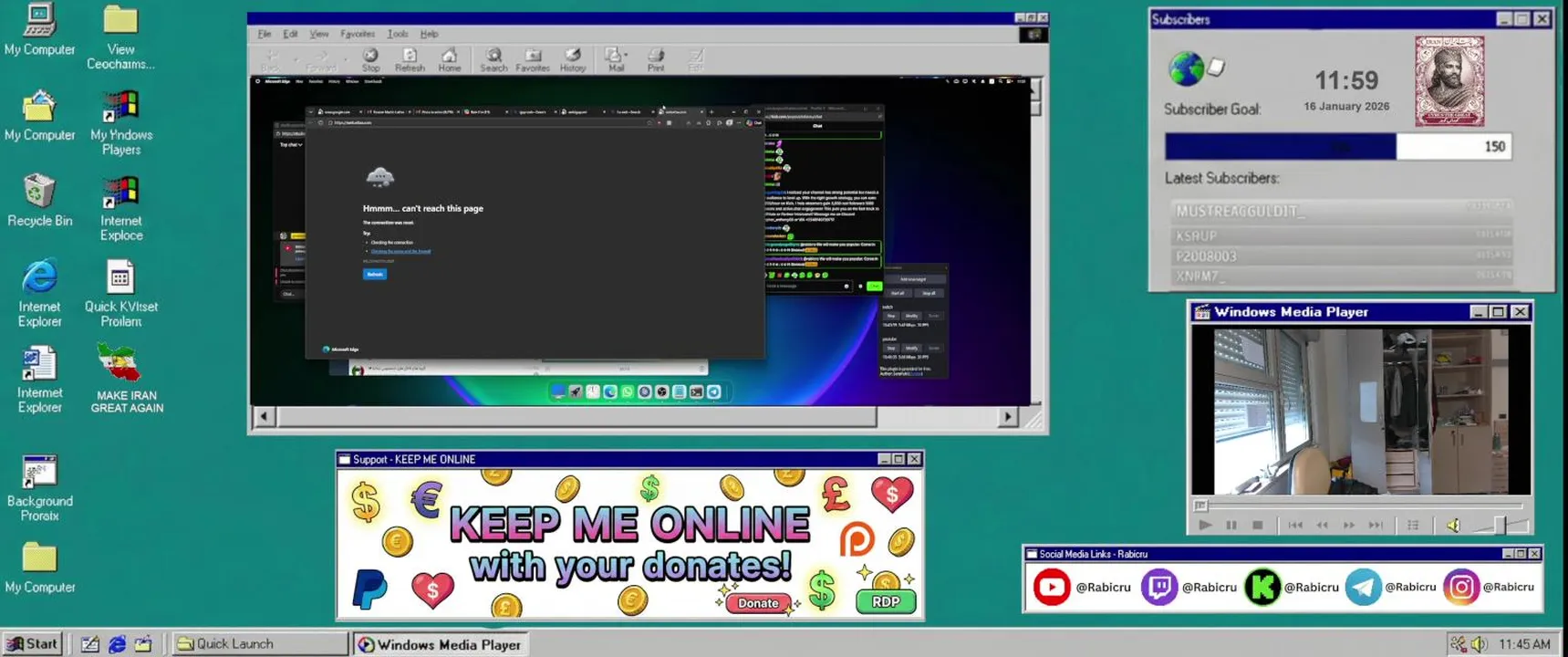This screenshot has width=1568, height=657.
Task: Click the Play button in Windows Media Player
Action: pos(1205,525)
